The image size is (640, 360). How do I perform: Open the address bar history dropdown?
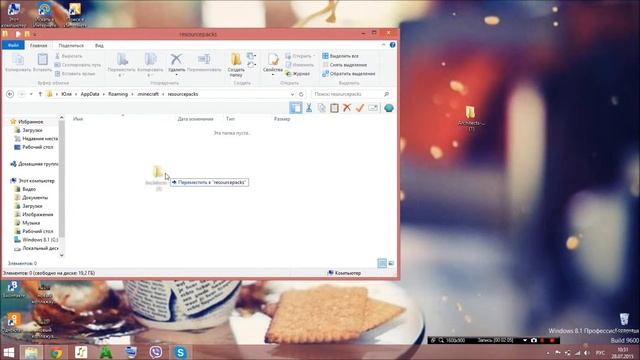point(292,94)
